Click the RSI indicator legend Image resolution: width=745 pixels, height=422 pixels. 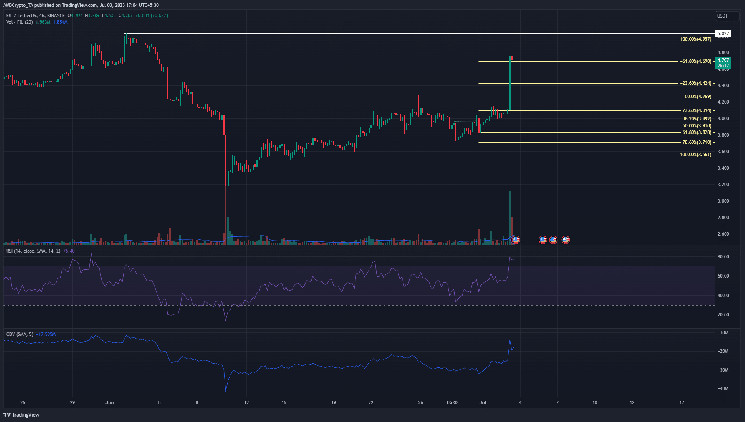pyautogui.click(x=40, y=250)
